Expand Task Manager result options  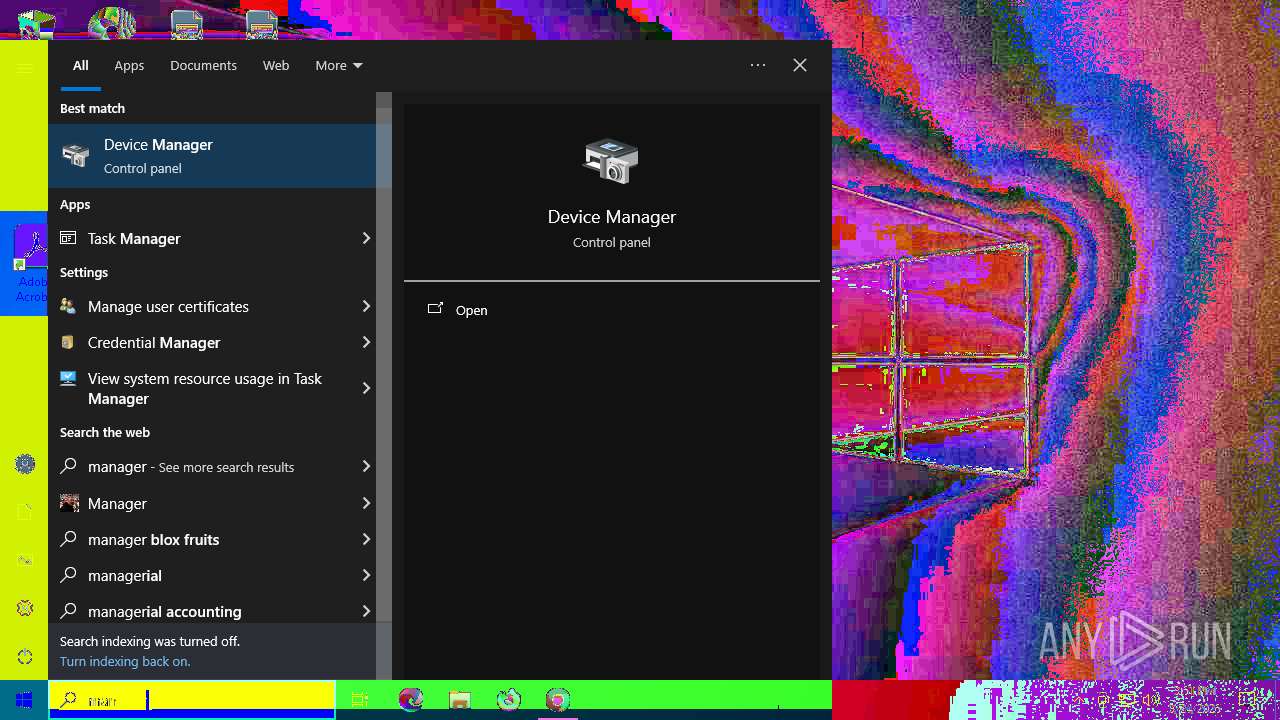click(x=366, y=238)
